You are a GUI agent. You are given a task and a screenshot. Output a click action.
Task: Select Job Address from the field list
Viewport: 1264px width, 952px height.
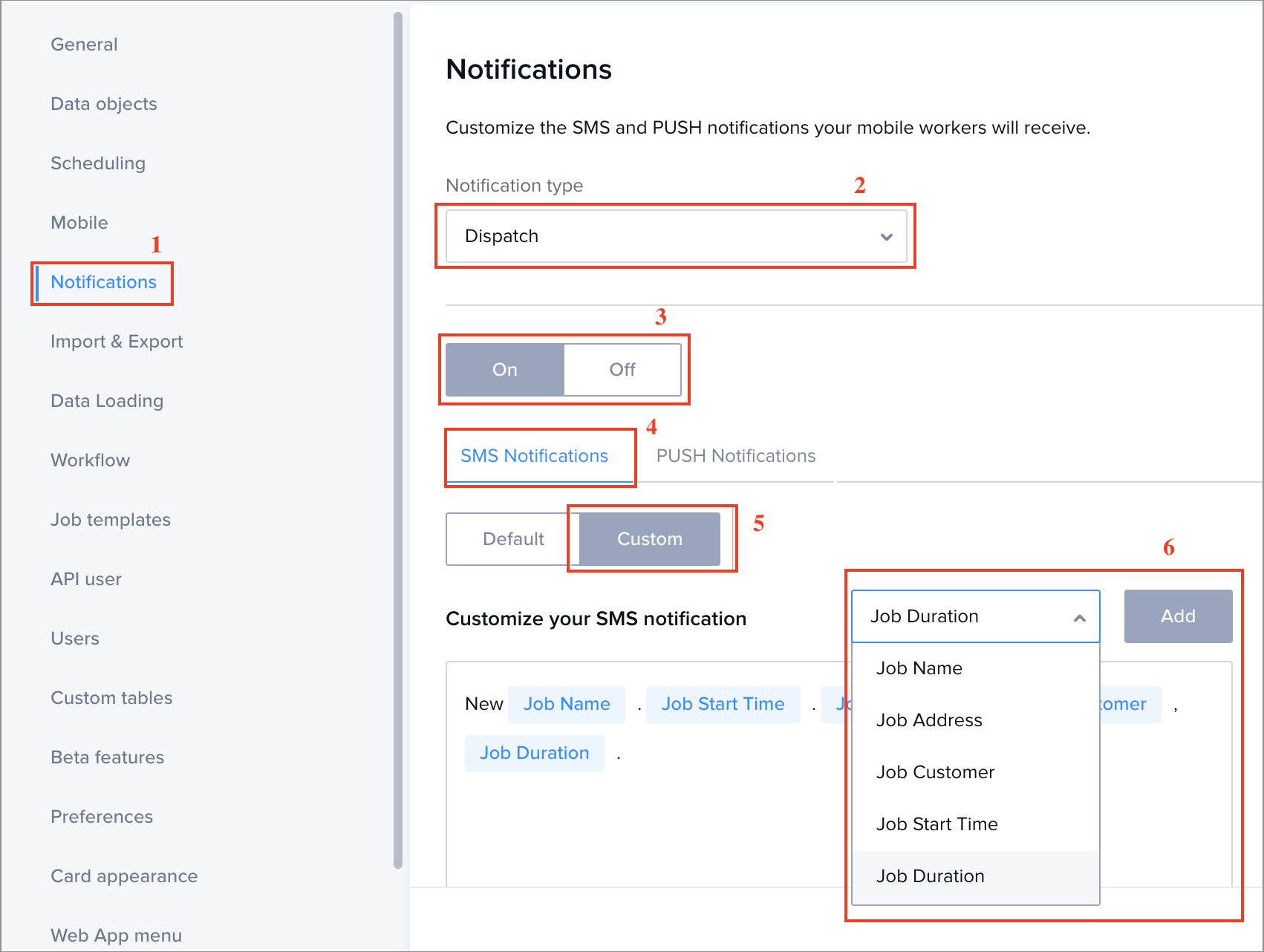tap(929, 720)
